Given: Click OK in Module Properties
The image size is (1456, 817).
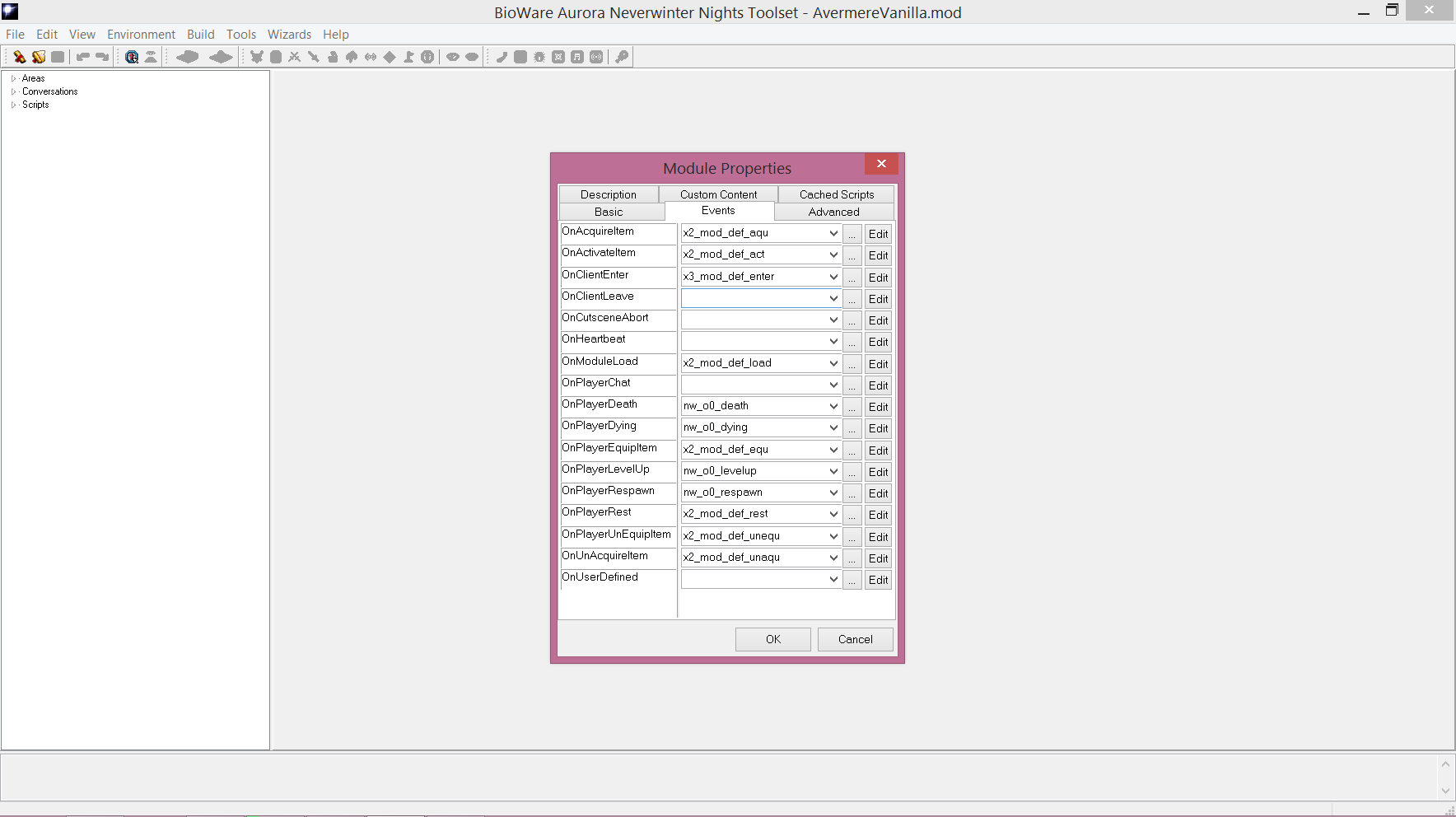Looking at the screenshot, I should (x=773, y=639).
